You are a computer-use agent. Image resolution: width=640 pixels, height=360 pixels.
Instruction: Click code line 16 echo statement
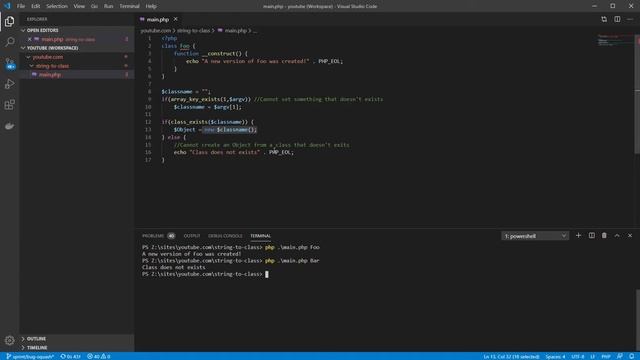pyautogui.click(x=233, y=152)
